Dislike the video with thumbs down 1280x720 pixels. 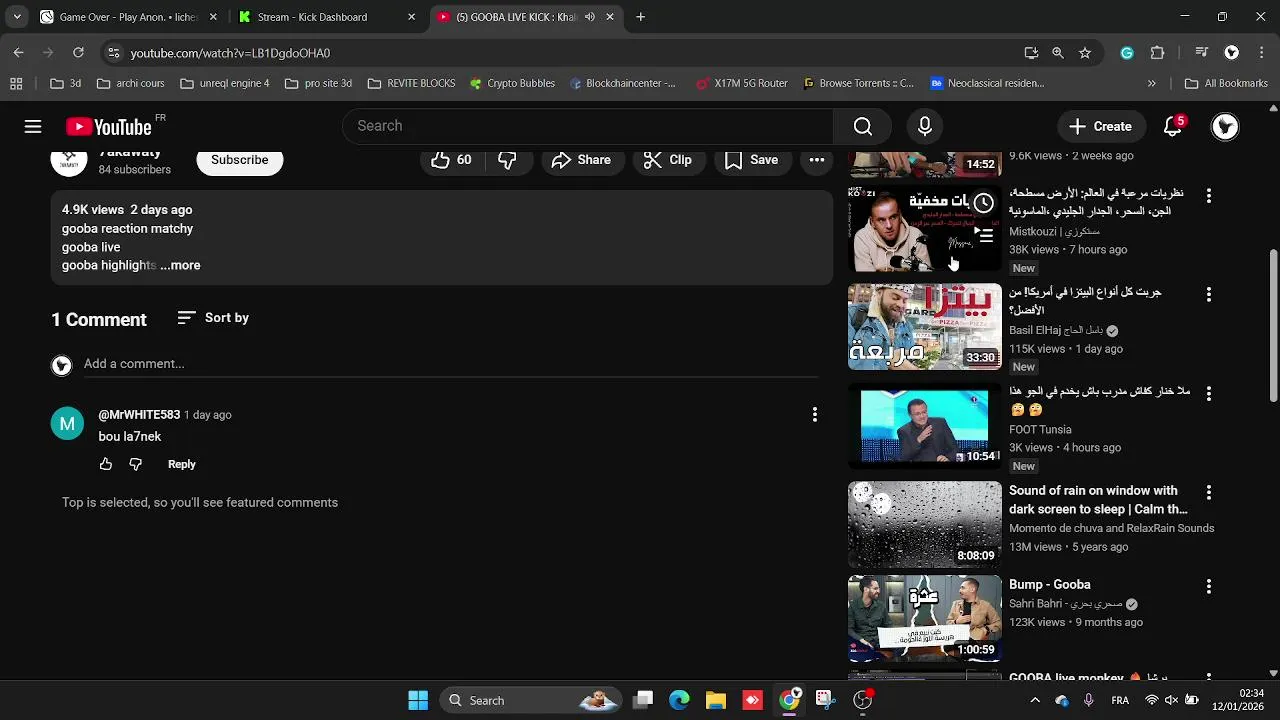[x=508, y=160]
